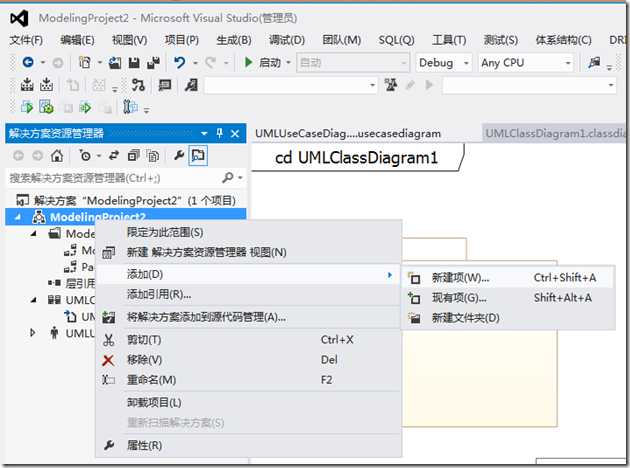Click the Navigate Backward toolbar icon
630x468 pixels.
tap(28, 62)
